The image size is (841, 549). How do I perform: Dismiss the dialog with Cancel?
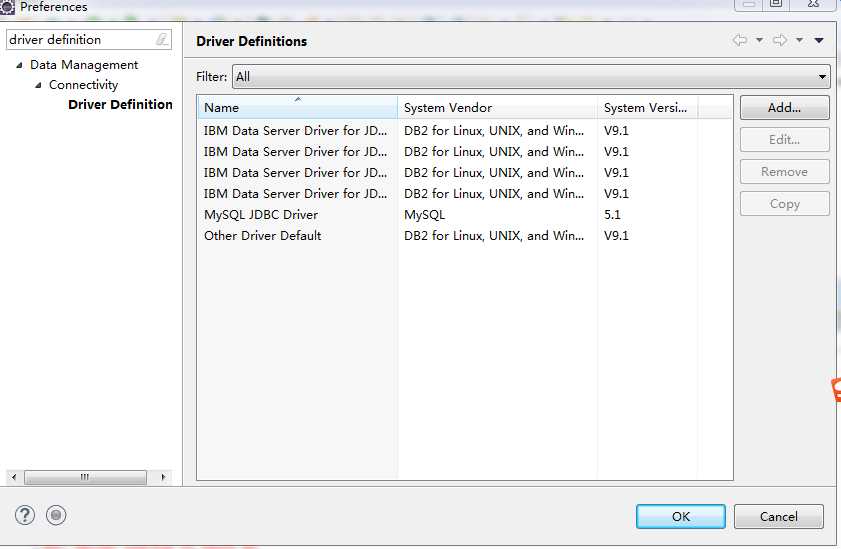778,516
